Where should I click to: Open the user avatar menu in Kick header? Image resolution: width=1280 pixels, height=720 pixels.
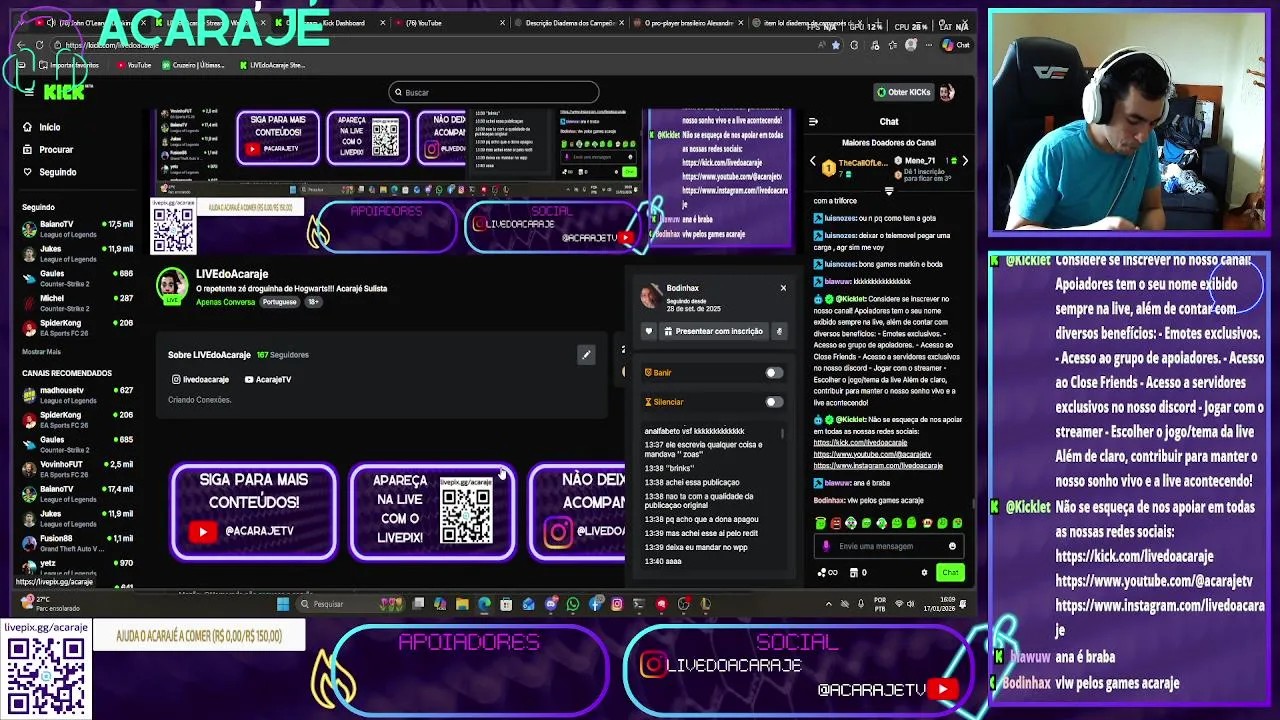pyautogui.click(x=947, y=92)
